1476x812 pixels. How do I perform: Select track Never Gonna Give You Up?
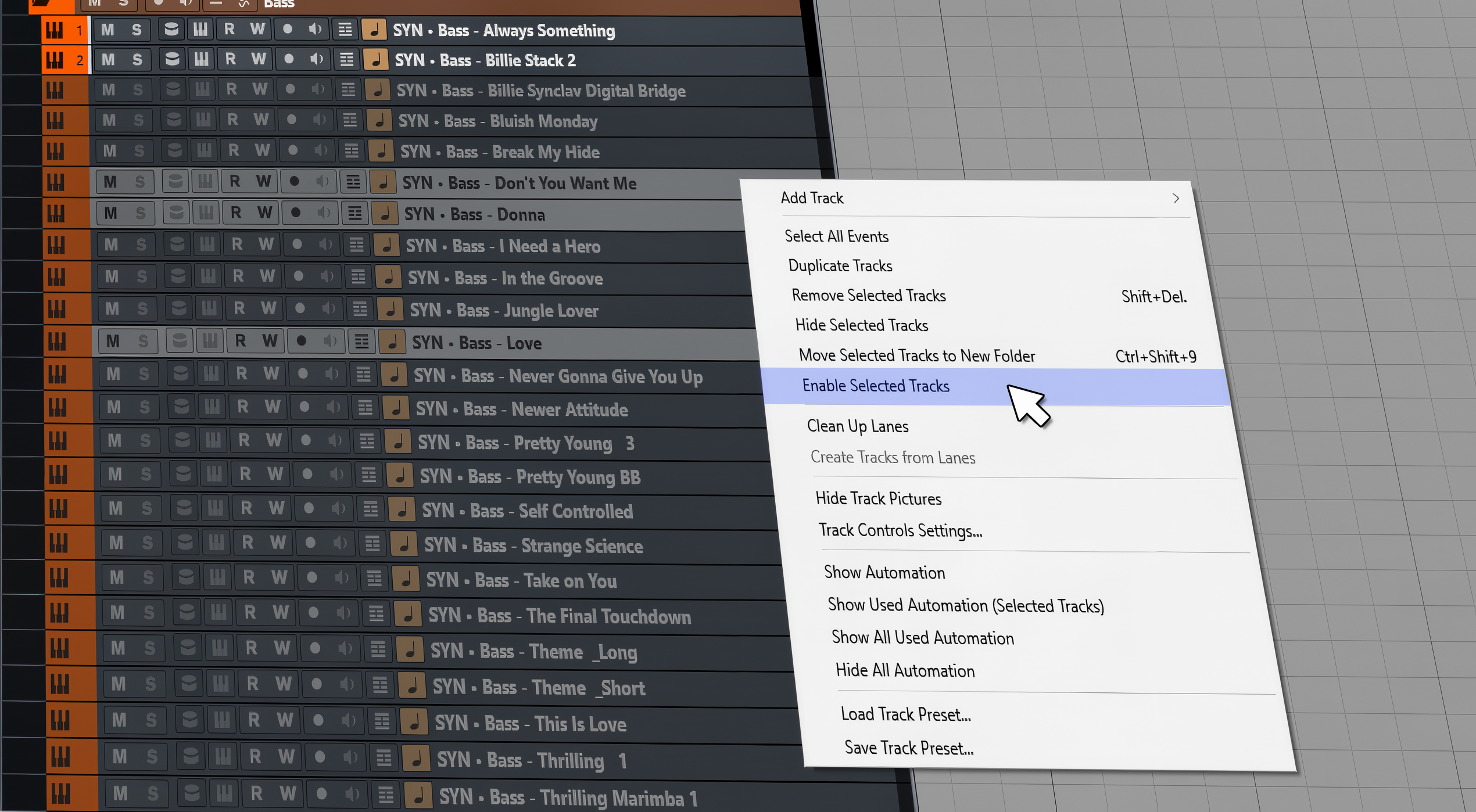[558, 376]
